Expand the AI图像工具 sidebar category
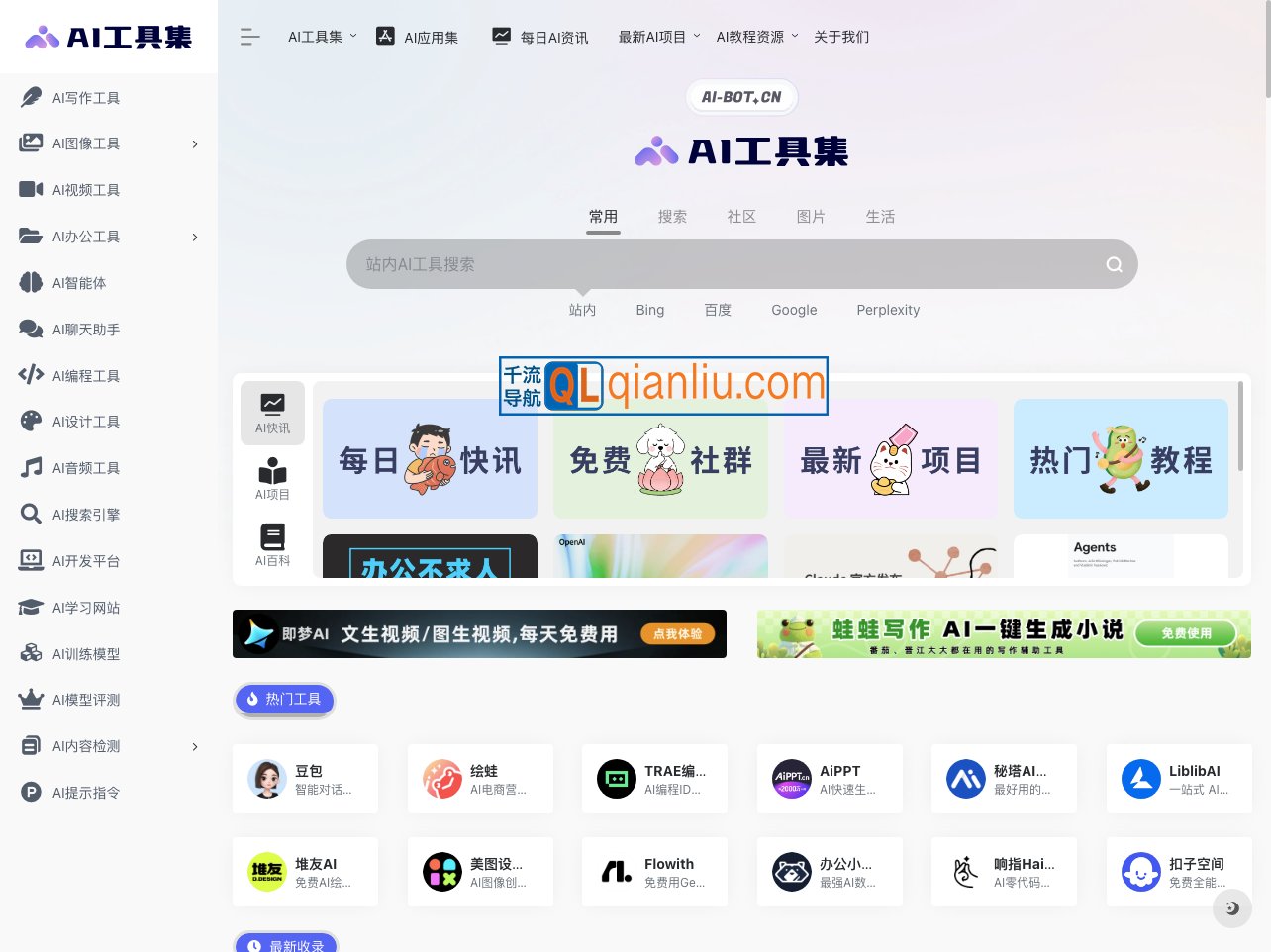The height and width of the screenshot is (952, 1271). (x=194, y=143)
